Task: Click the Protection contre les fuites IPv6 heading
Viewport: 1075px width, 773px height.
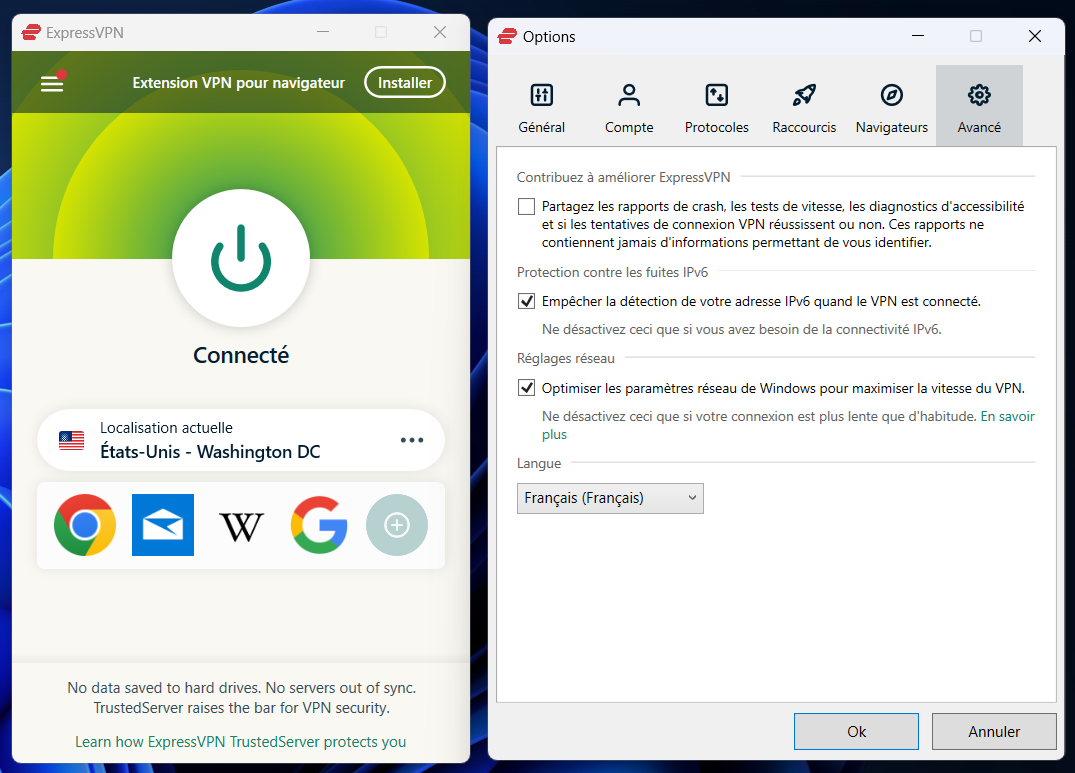Action: click(x=612, y=272)
